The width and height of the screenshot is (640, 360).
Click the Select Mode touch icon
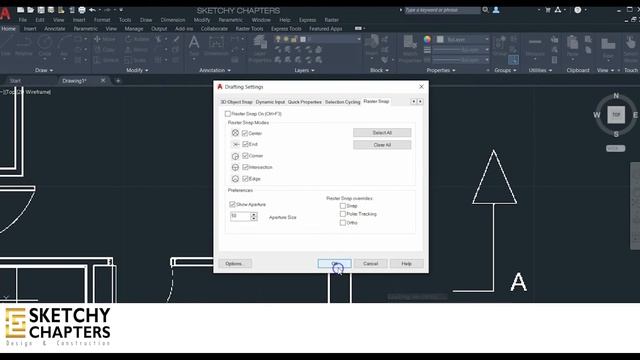(631, 48)
